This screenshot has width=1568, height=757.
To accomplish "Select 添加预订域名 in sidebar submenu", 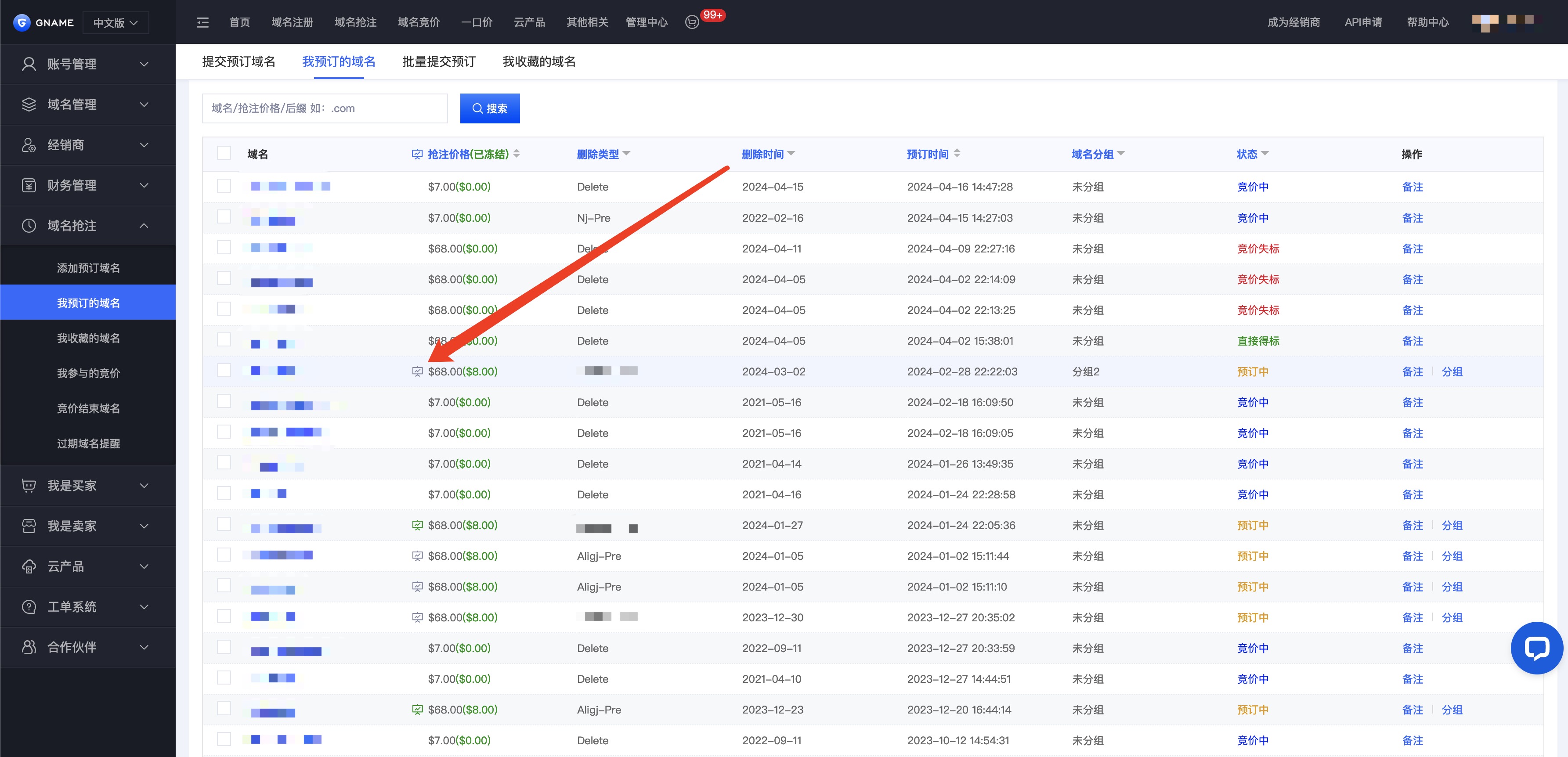I will coord(88,268).
